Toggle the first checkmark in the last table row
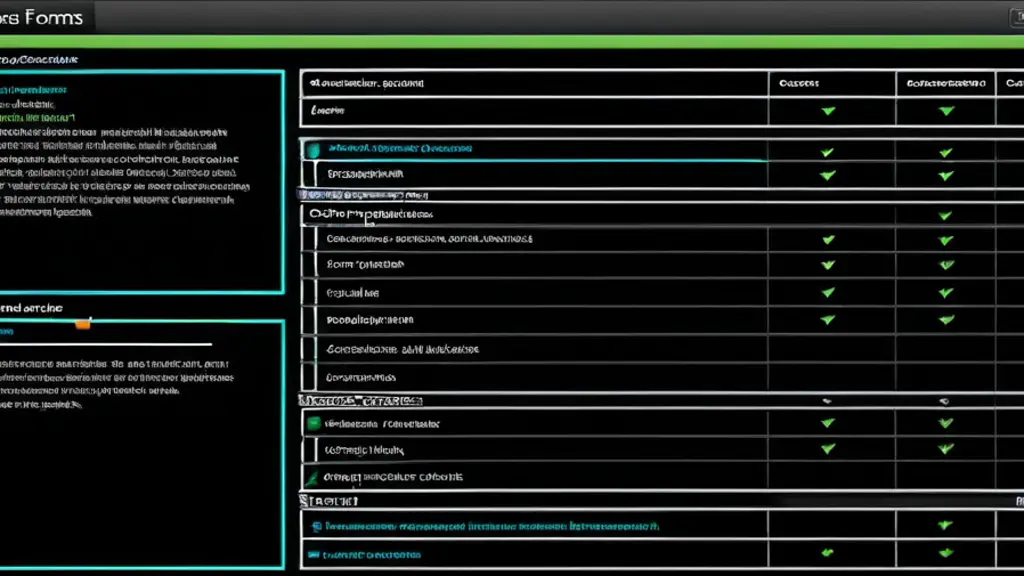 pyautogui.click(x=827, y=553)
